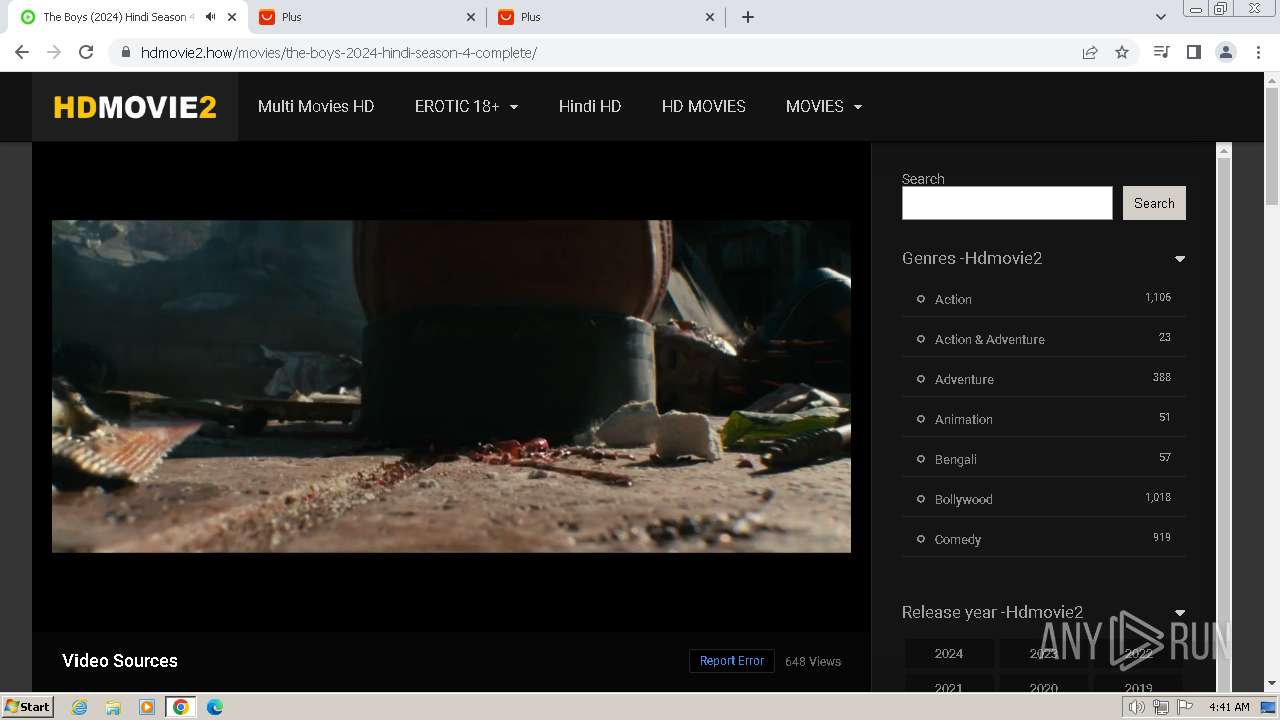Open the Multi Movies HD menu item

pos(316,106)
